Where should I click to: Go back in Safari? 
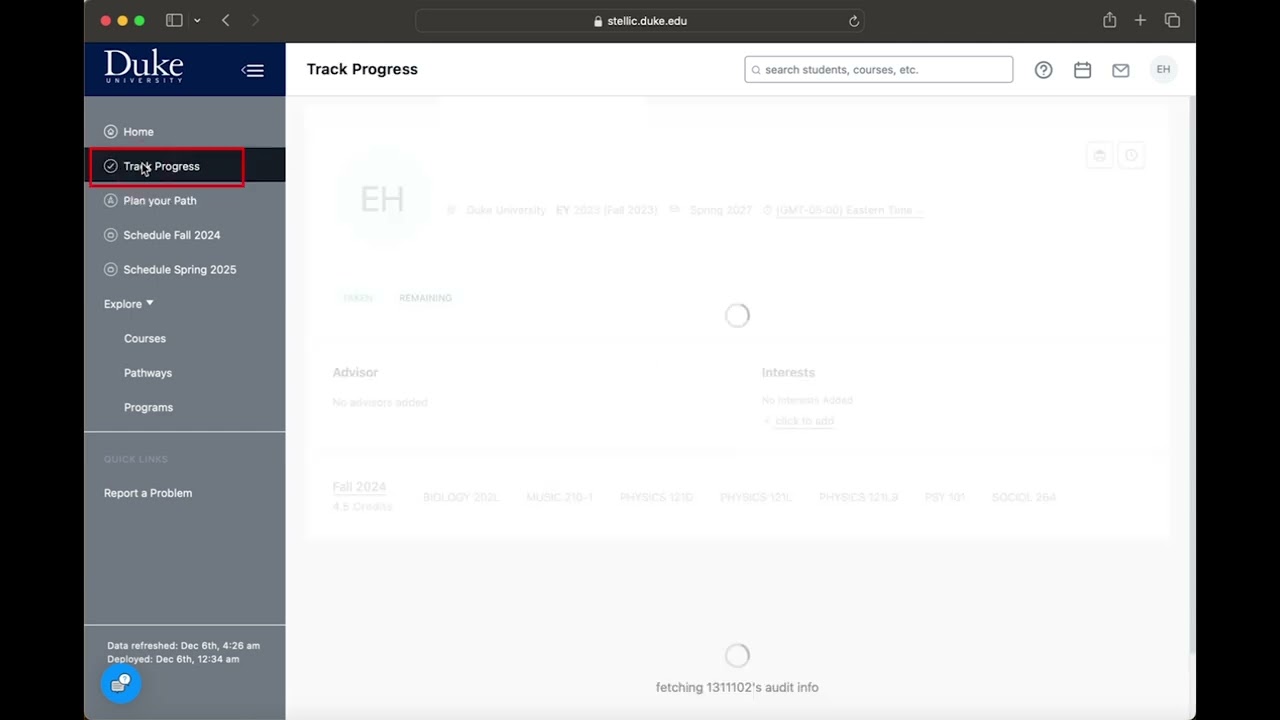[226, 20]
